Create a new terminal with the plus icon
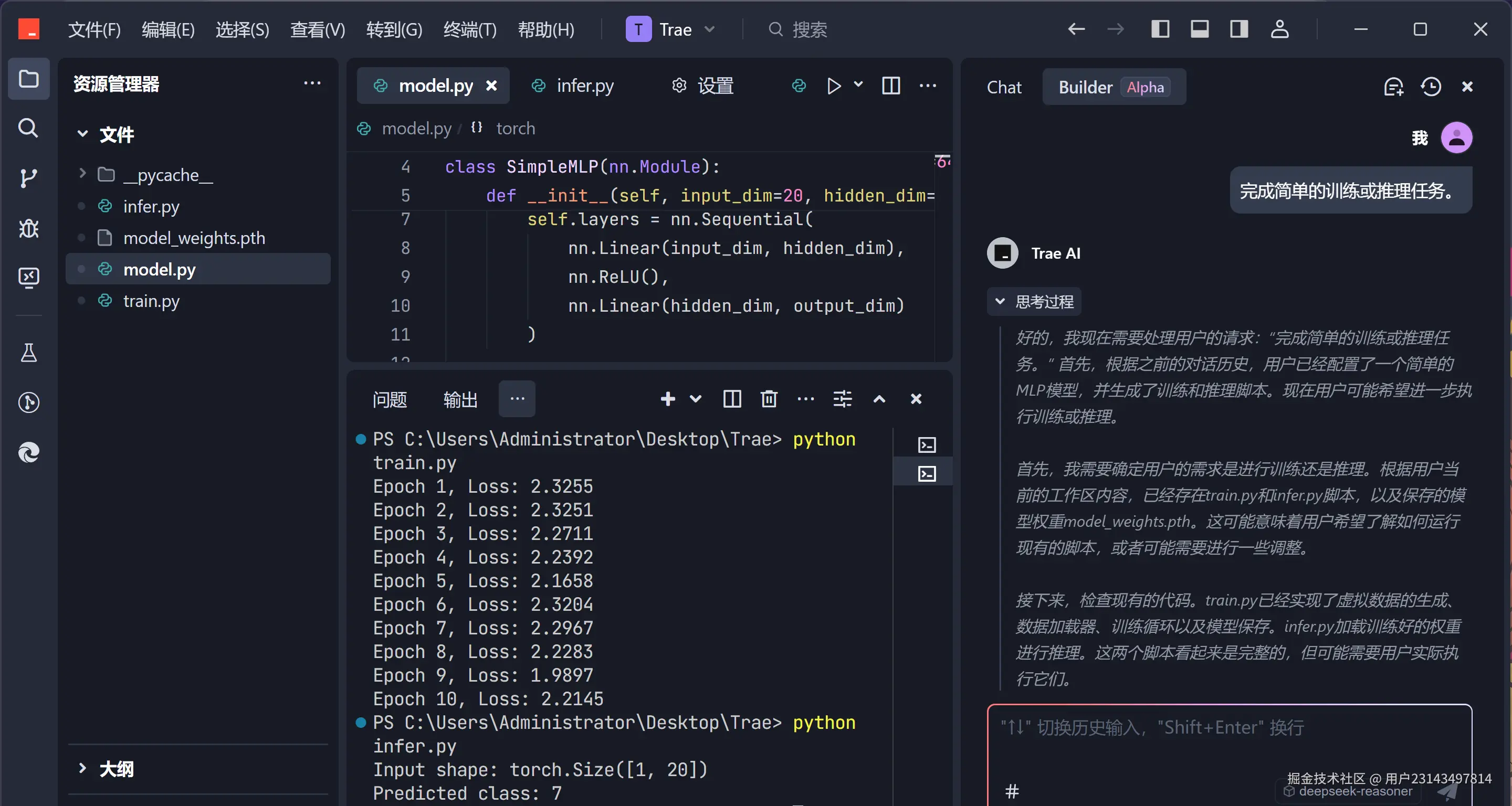 tap(667, 399)
